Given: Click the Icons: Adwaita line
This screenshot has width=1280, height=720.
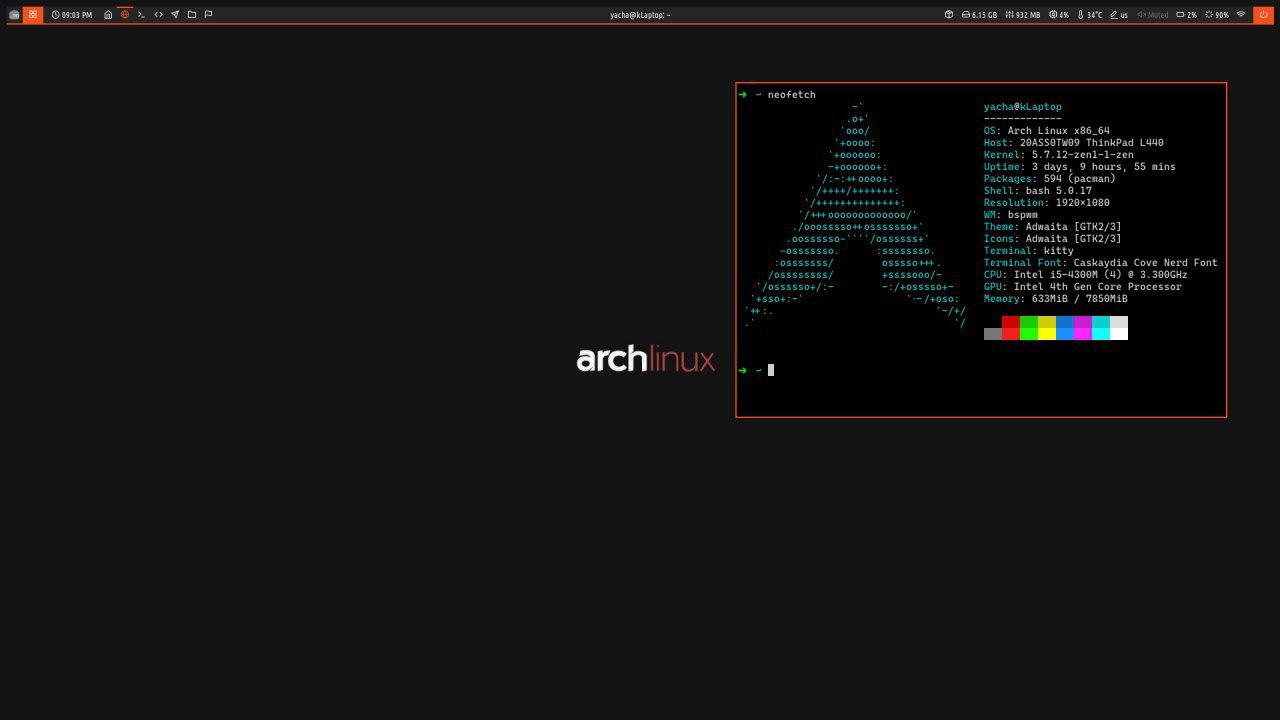Looking at the screenshot, I should [1052, 239].
